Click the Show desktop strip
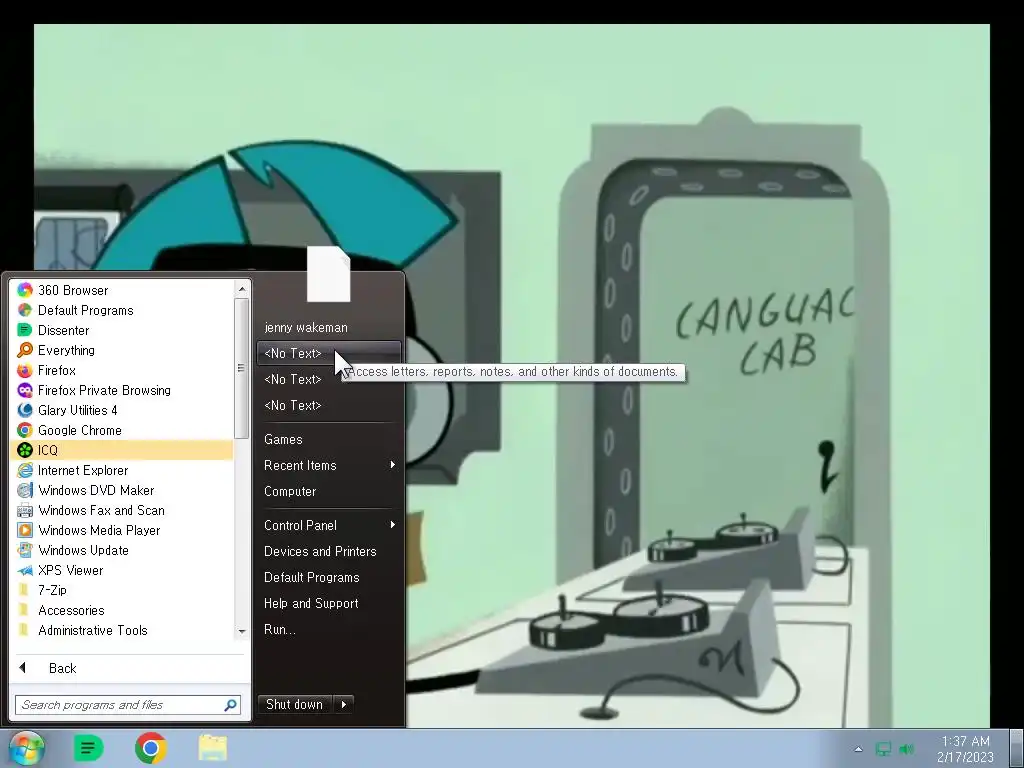1024x768 pixels. point(1016,748)
